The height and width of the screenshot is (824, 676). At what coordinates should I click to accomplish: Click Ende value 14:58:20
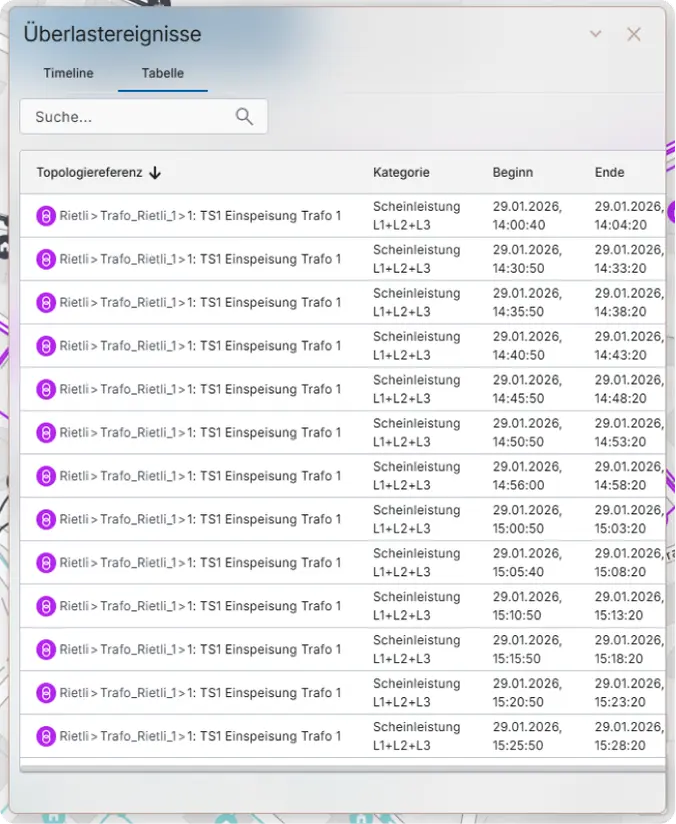(629, 476)
